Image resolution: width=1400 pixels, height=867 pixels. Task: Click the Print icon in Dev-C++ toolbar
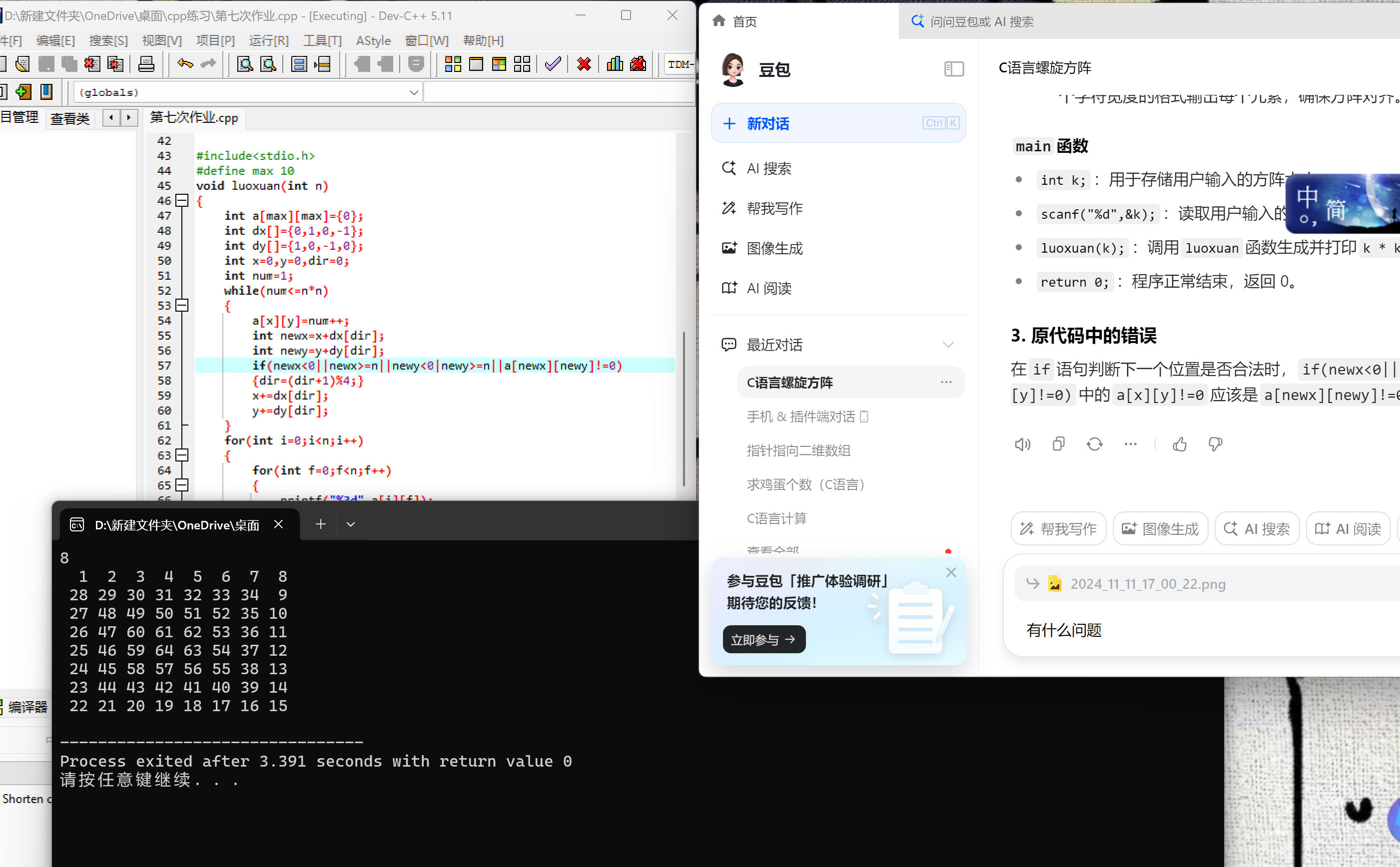coord(146,63)
